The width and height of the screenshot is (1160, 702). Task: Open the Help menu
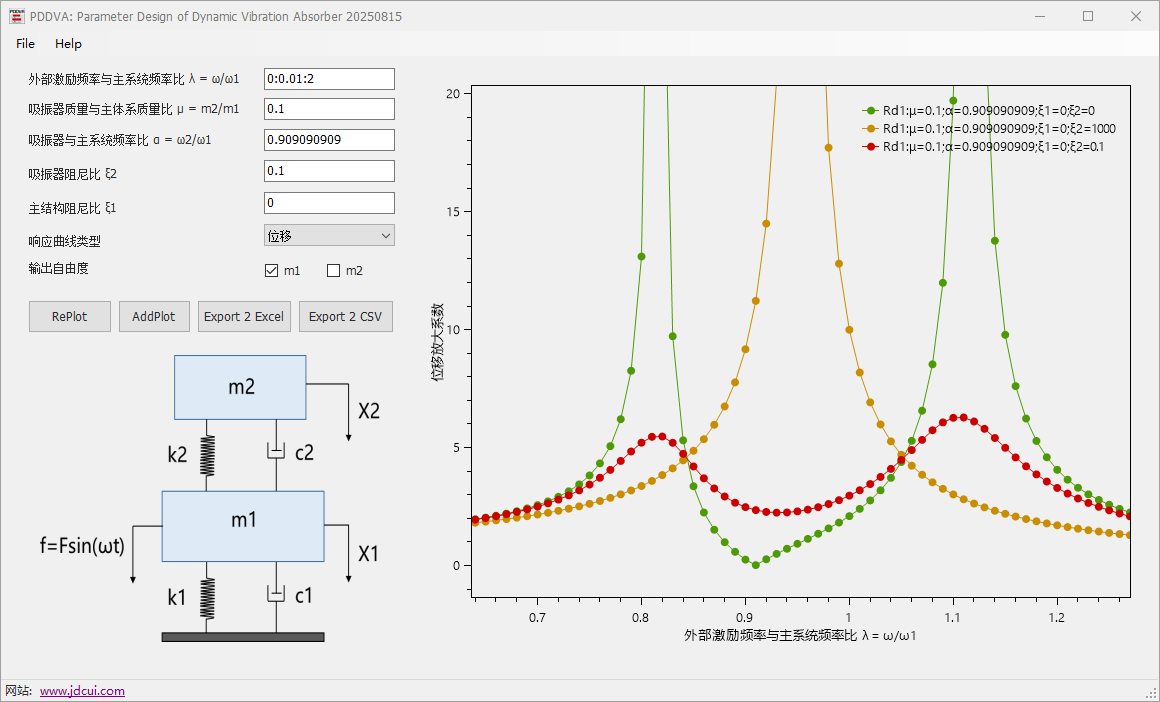coord(69,44)
